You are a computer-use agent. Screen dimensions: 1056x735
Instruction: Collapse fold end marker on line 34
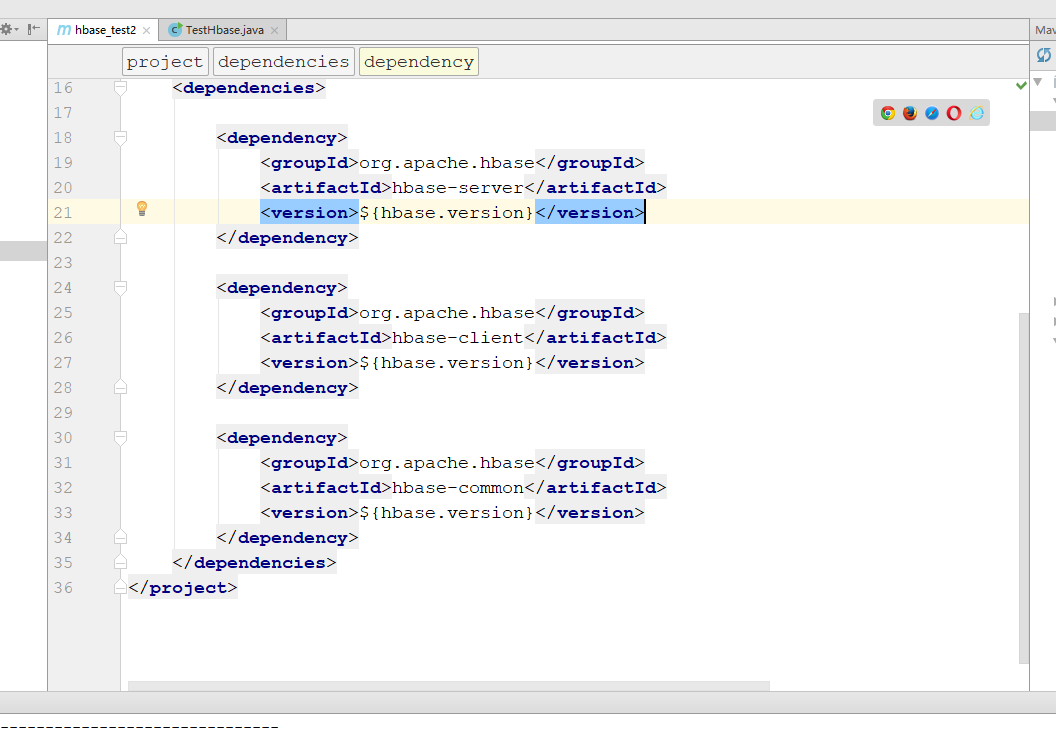[121, 537]
